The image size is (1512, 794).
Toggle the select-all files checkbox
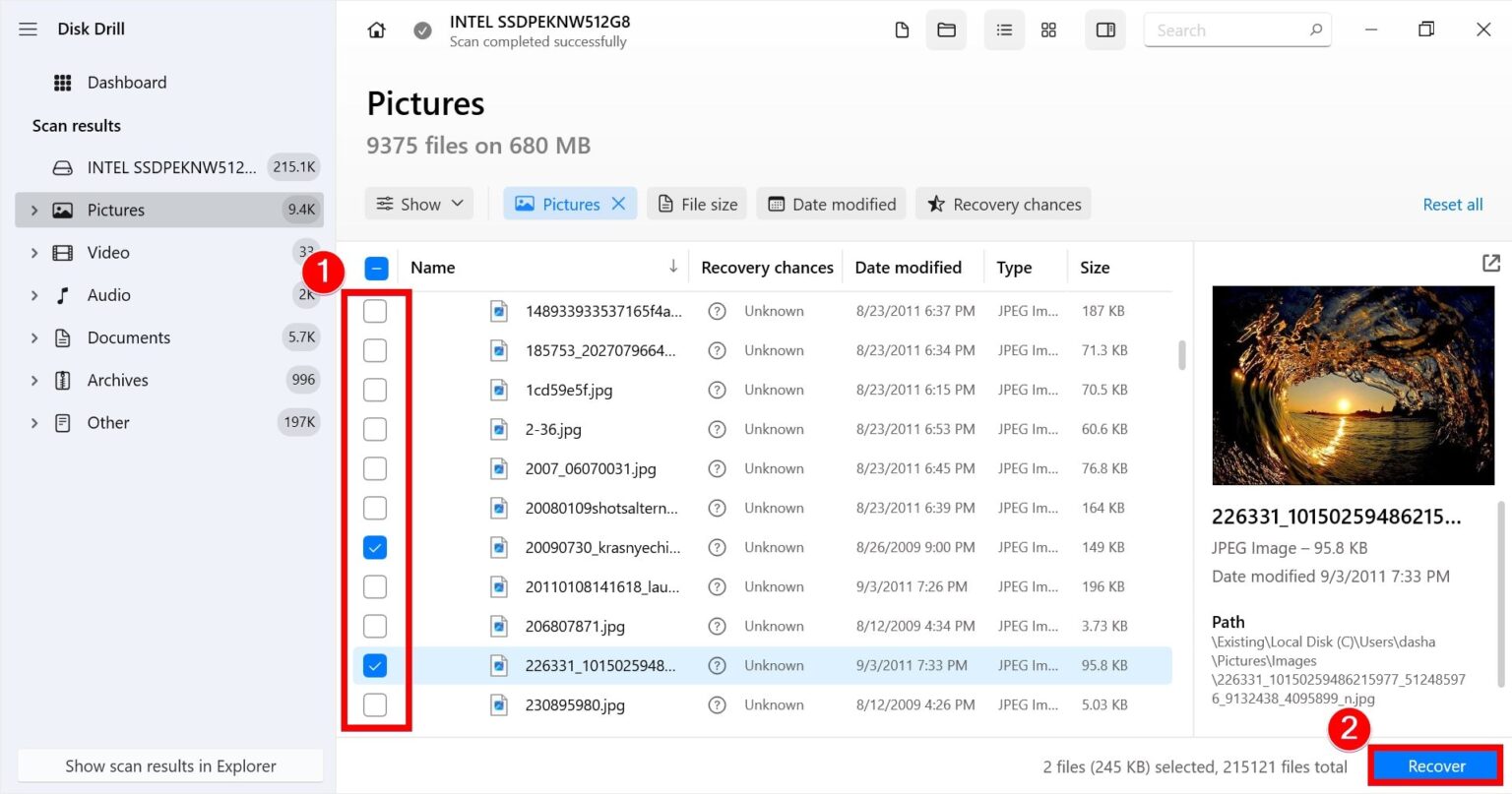(x=375, y=268)
